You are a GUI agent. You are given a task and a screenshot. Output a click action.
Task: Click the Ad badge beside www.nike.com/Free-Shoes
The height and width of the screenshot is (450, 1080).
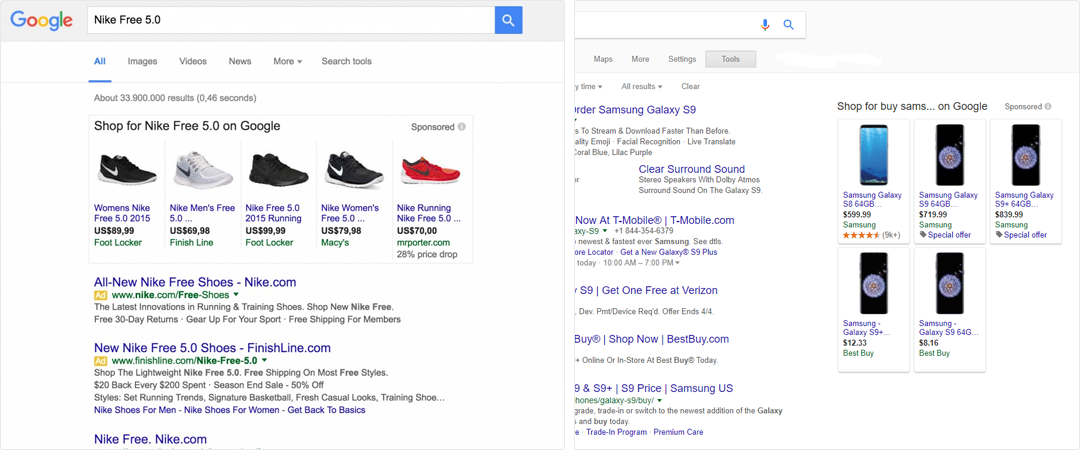pyautogui.click(x=101, y=295)
